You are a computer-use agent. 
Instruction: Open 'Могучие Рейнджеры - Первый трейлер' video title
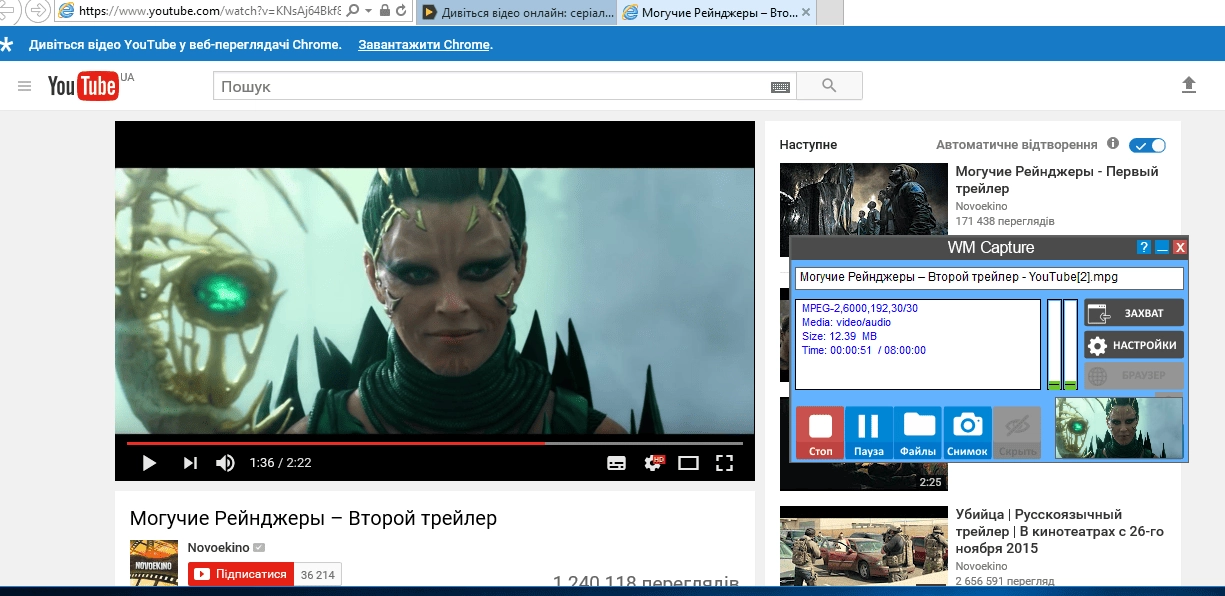[x=1057, y=180]
